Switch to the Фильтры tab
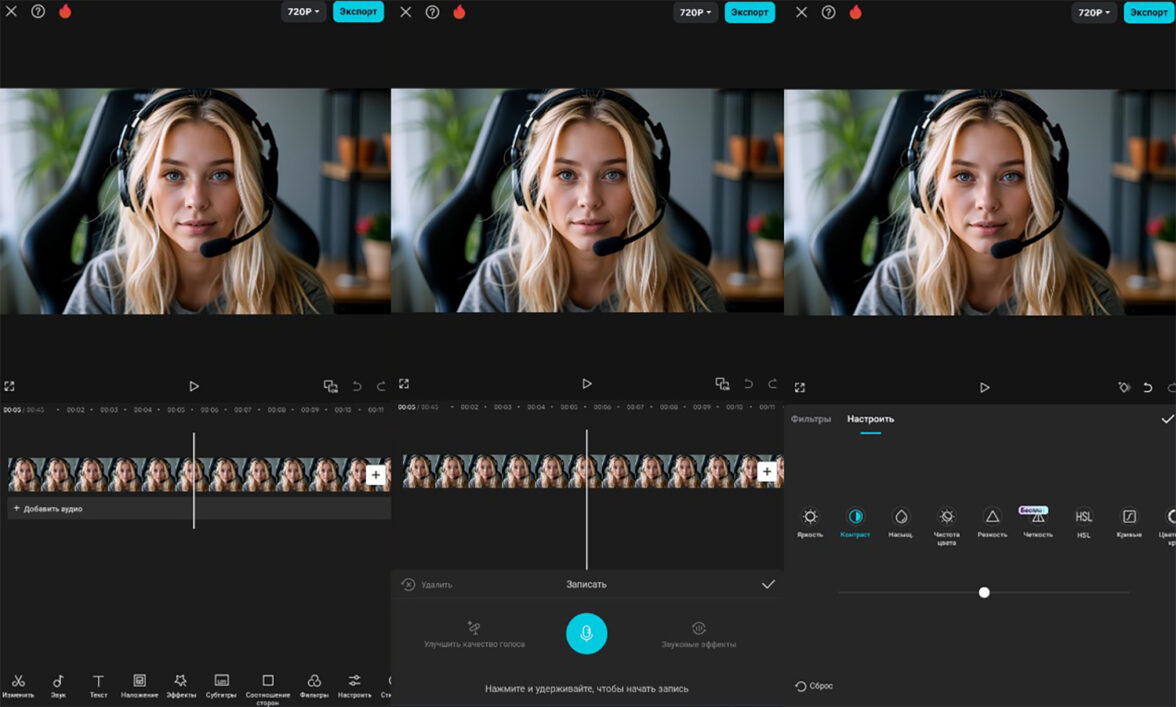Image resolution: width=1176 pixels, height=707 pixels. pos(811,419)
